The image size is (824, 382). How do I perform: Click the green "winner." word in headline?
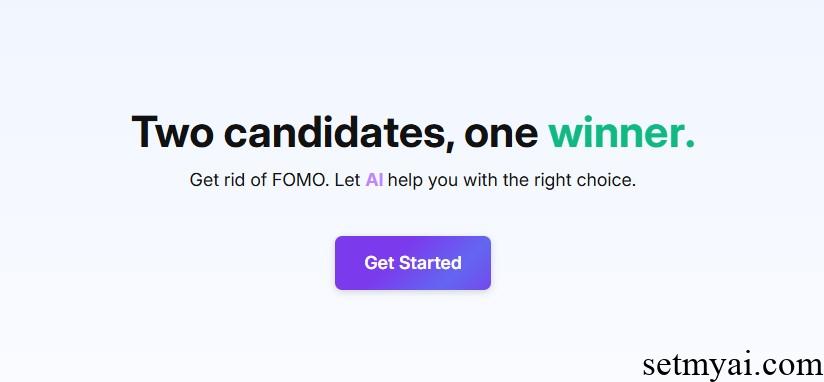tap(621, 132)
